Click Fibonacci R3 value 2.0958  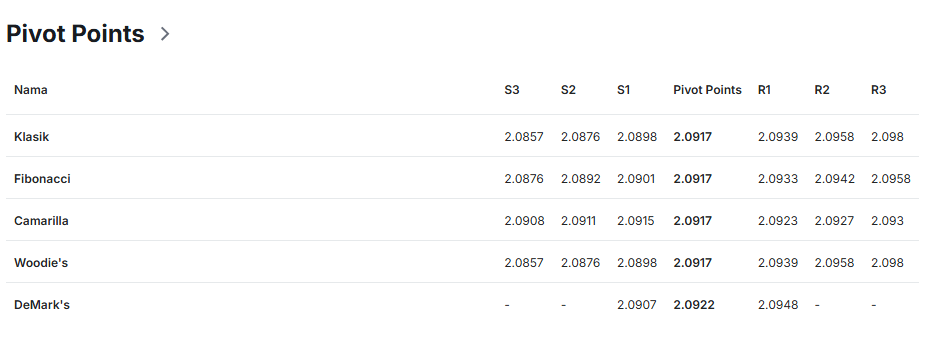(890, 179)
